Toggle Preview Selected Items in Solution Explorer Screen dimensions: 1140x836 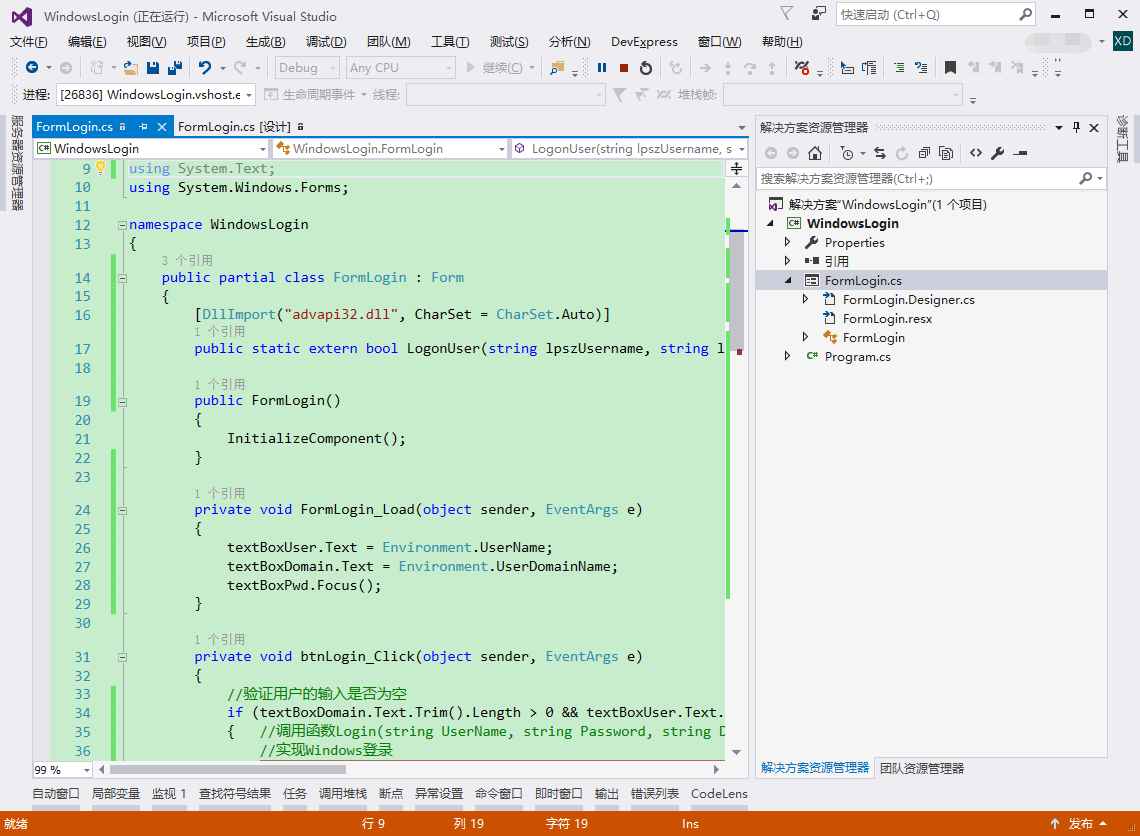[1020, 153]
